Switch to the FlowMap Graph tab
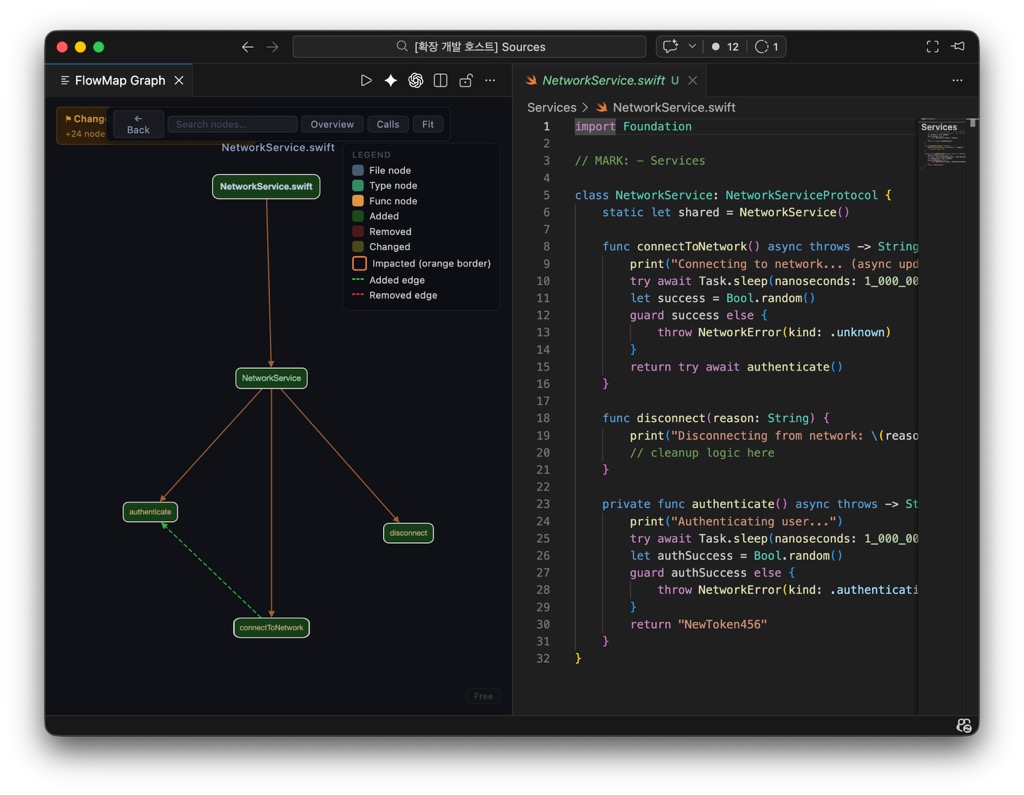1024x795 pixels. [120, 80]
